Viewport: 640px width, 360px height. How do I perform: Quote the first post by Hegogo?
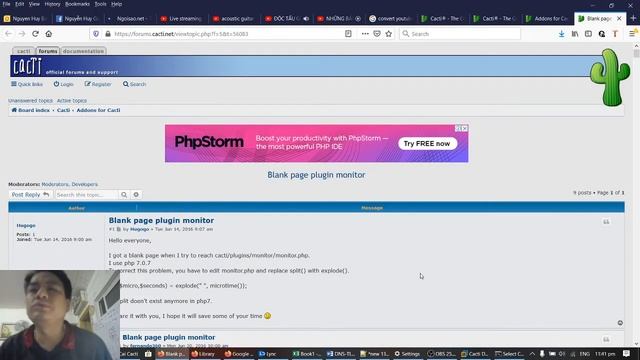(x=606, y=222)
